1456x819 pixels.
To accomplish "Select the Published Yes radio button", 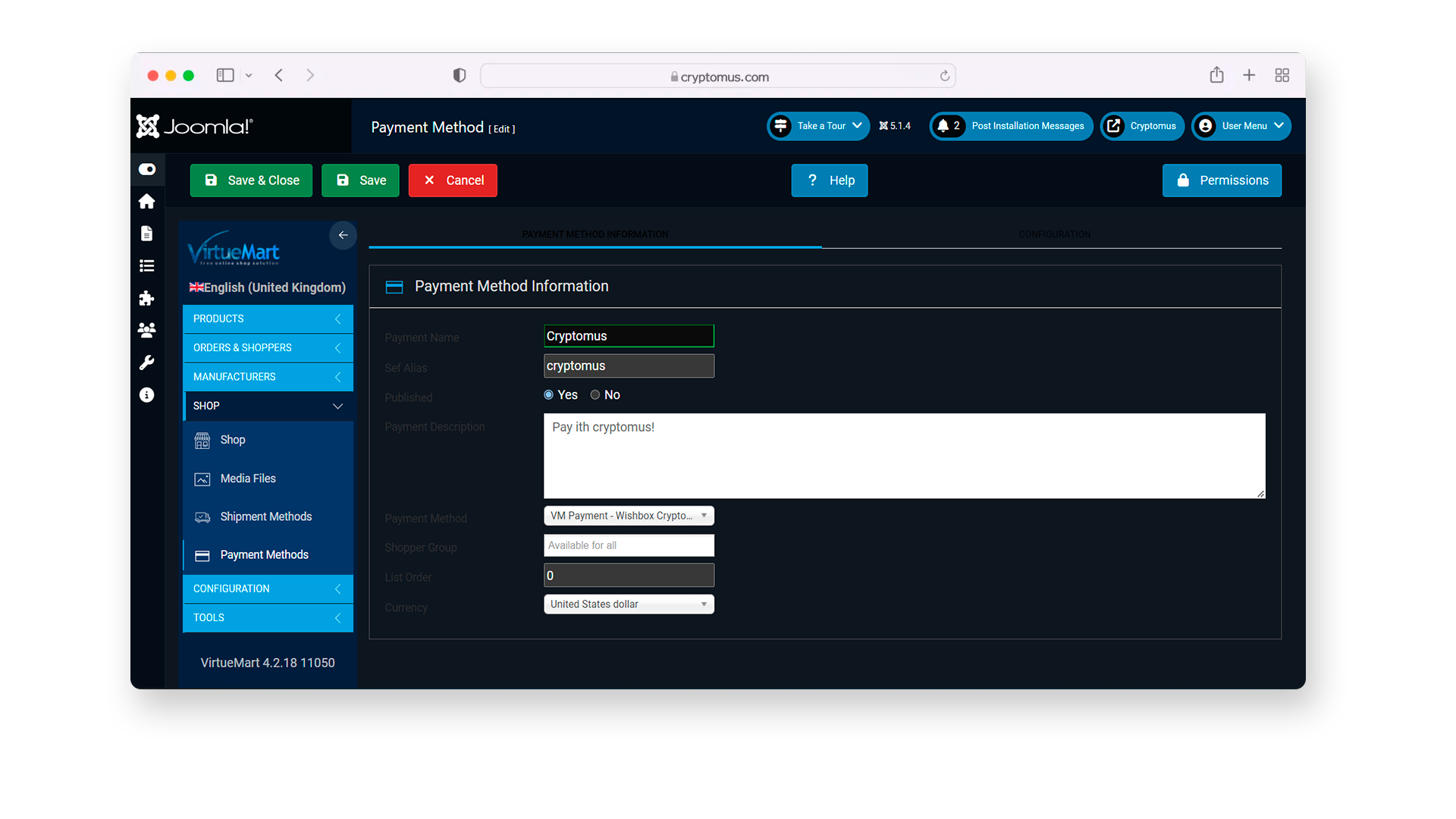I will 549,394.
